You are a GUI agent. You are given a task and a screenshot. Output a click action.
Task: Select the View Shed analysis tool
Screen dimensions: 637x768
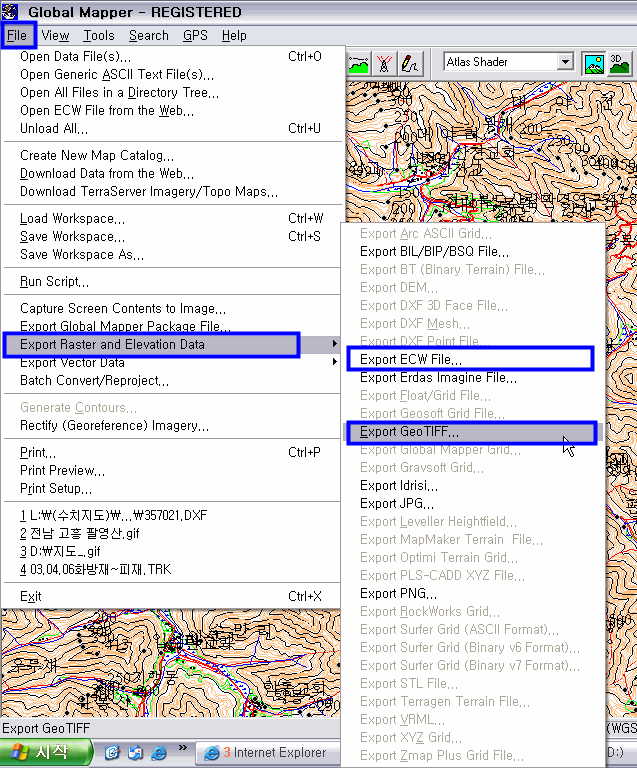pyautogui.click(x=384, y=63)
